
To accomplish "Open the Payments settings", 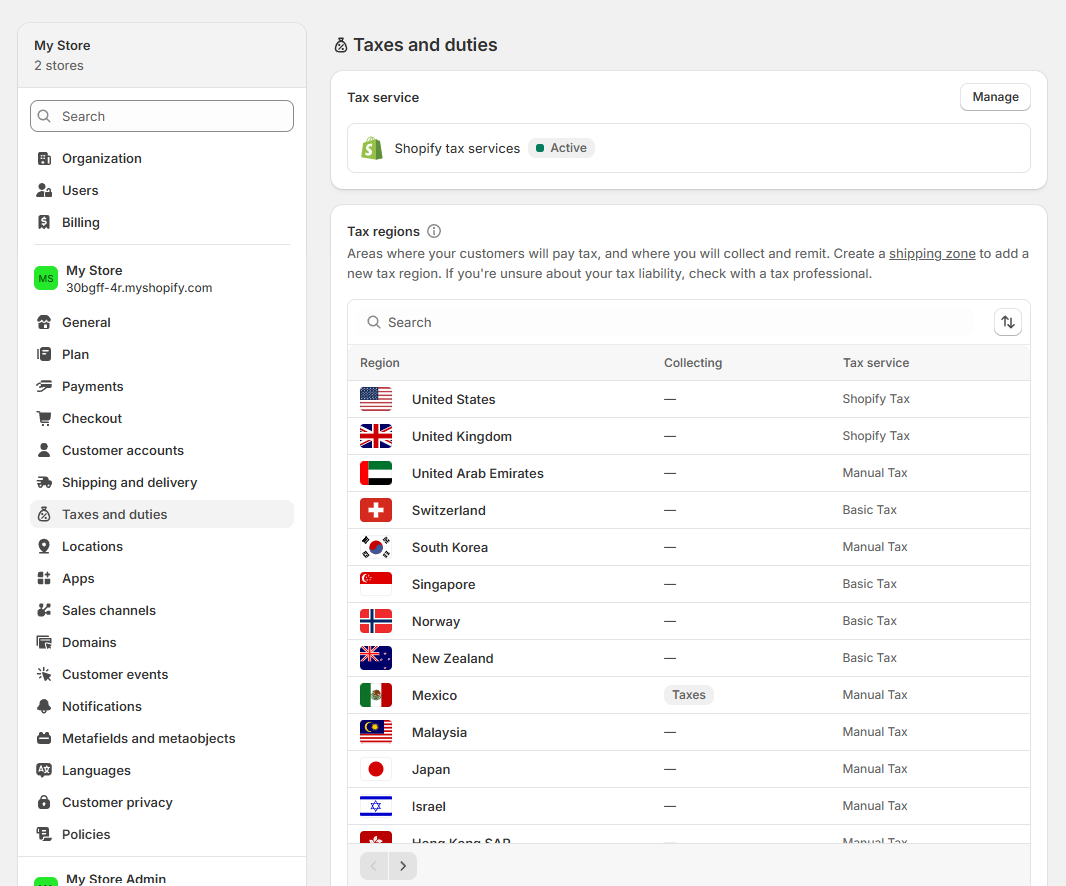I will point(162,386).
